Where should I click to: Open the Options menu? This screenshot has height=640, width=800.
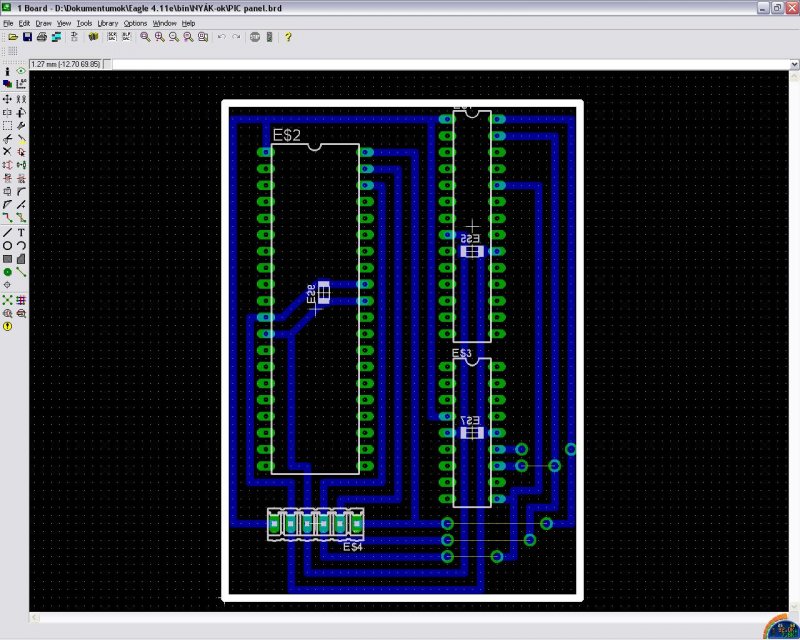click(x=135, y=23)
